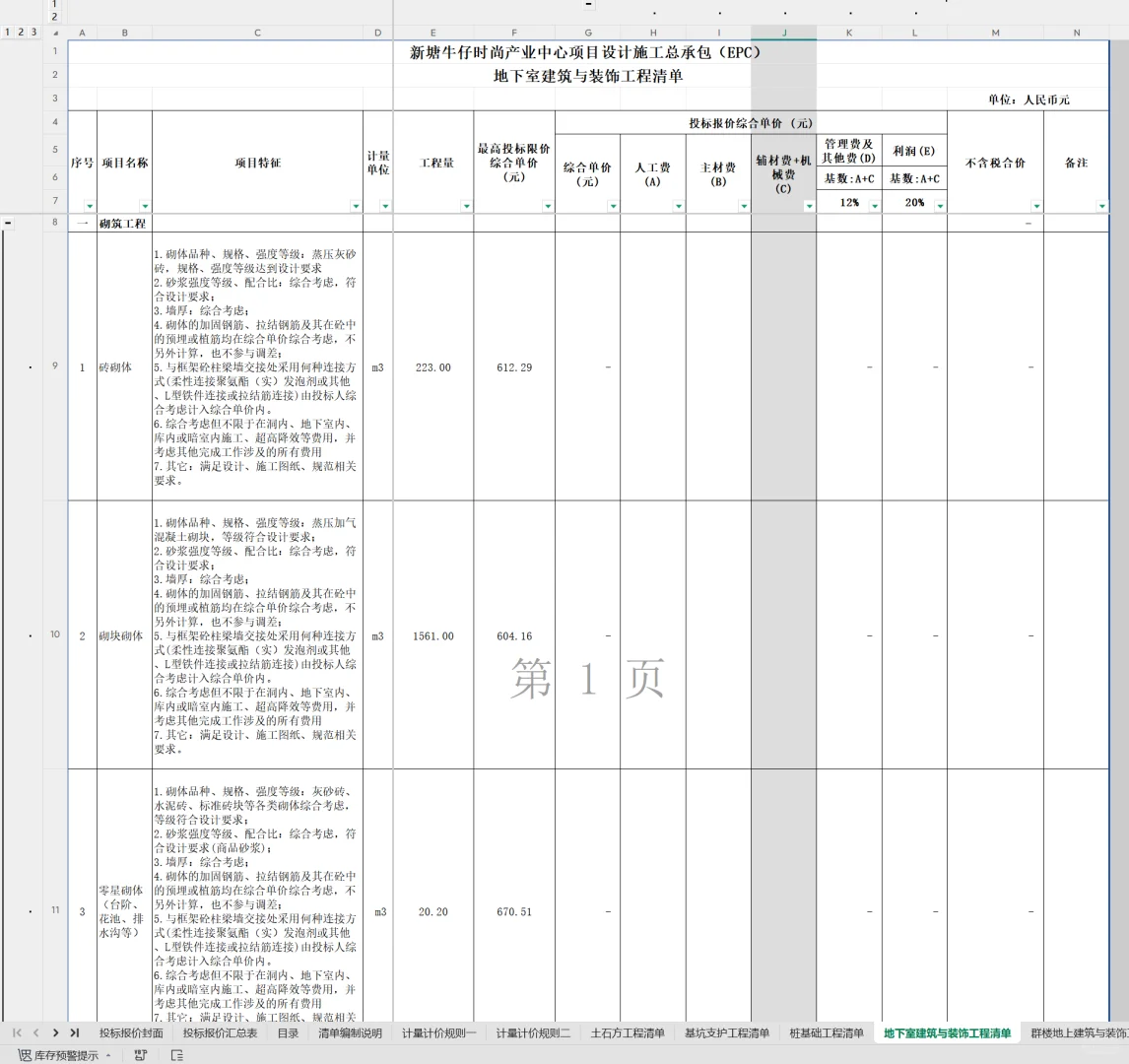1129x1064 pixels.
Task: Open the 辅材费+机械费(C) filter dropdown
Action: pos(809,206)
